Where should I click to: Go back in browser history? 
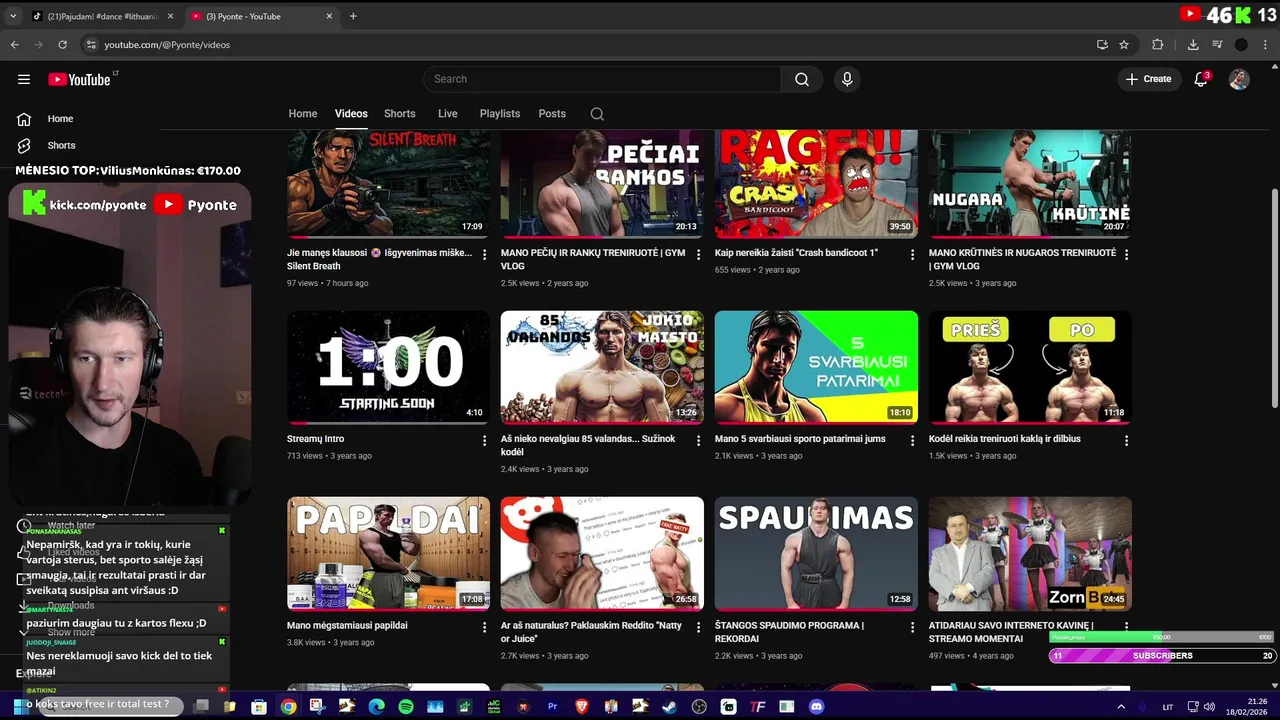coord(14,45)
